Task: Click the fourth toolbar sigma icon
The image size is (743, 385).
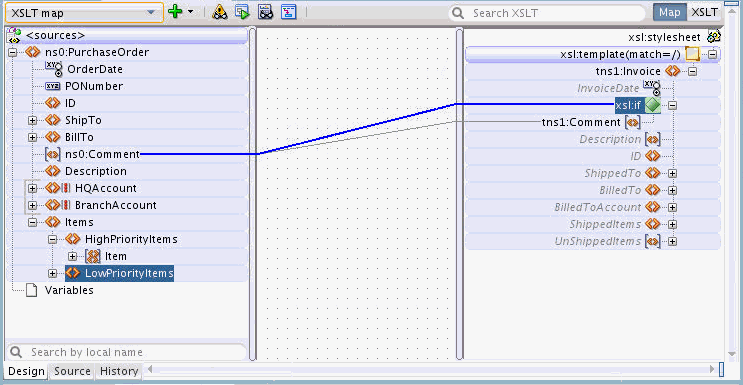Action: [288, 12]
